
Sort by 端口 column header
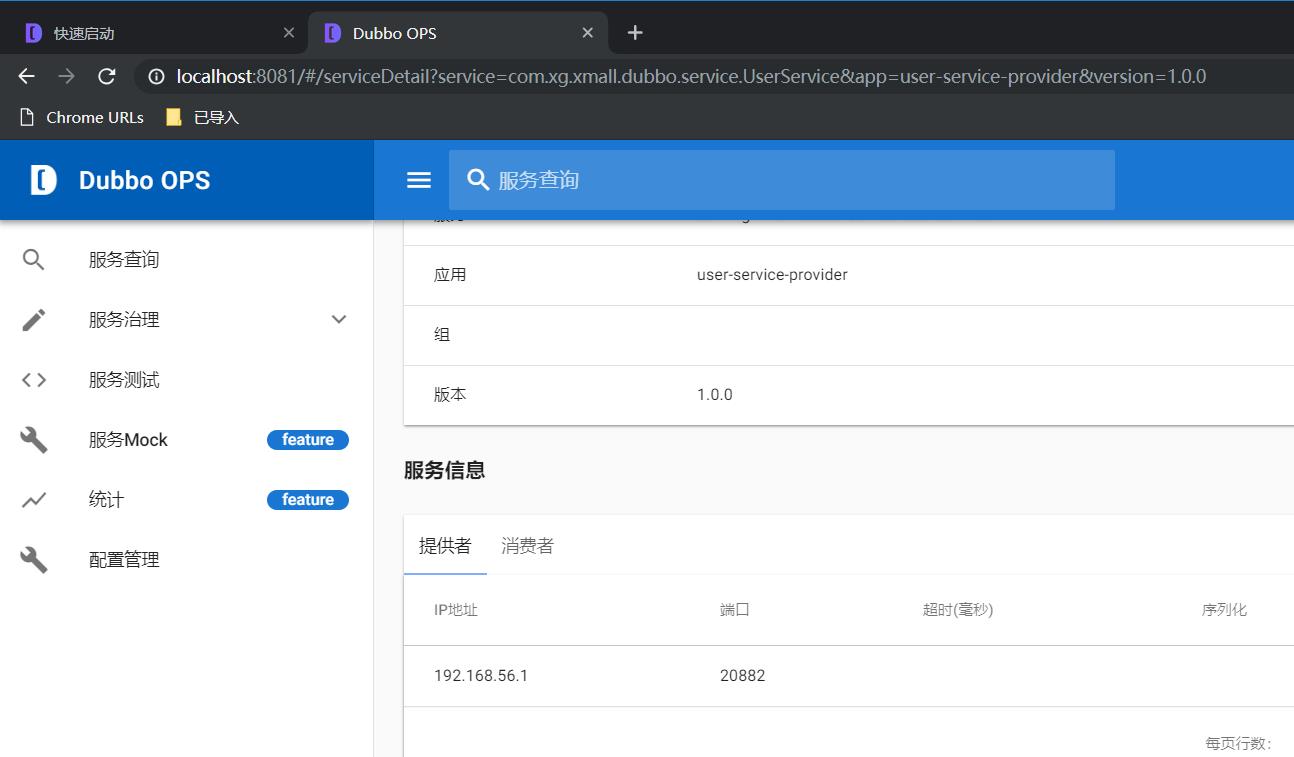point(735,609)
